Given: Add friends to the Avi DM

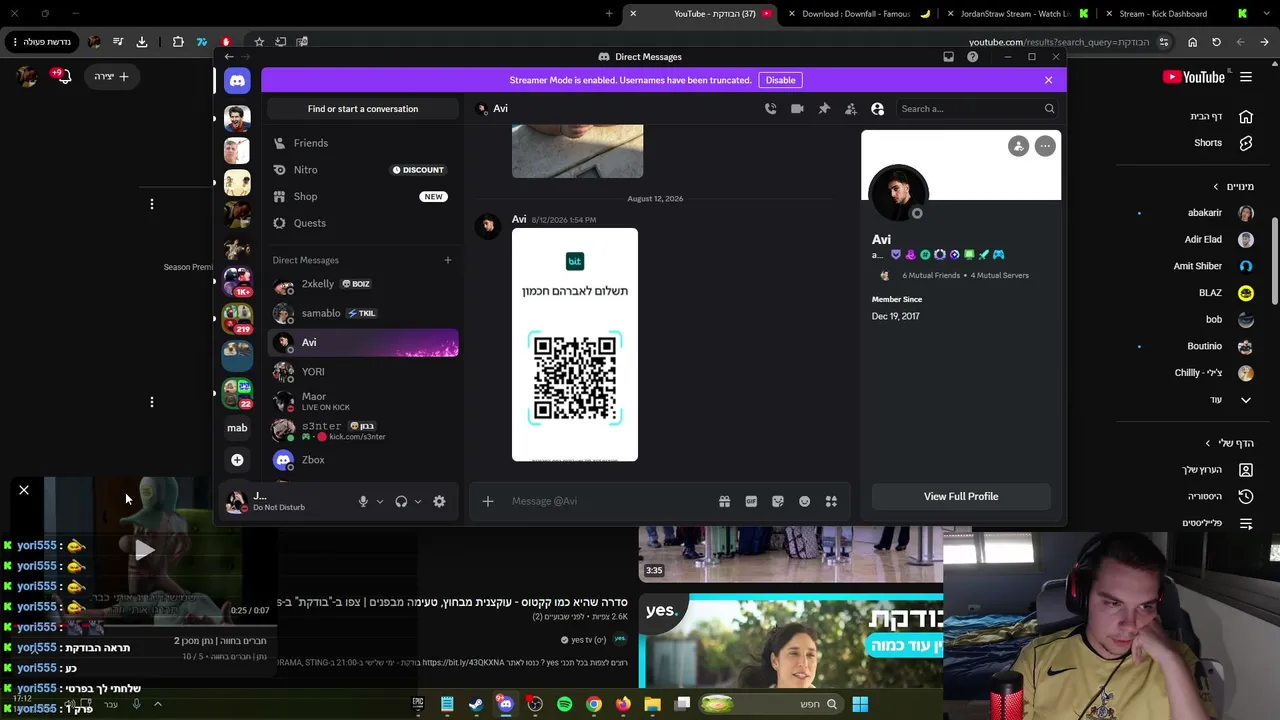Looking at the screenshot, I should pos(851,109).
